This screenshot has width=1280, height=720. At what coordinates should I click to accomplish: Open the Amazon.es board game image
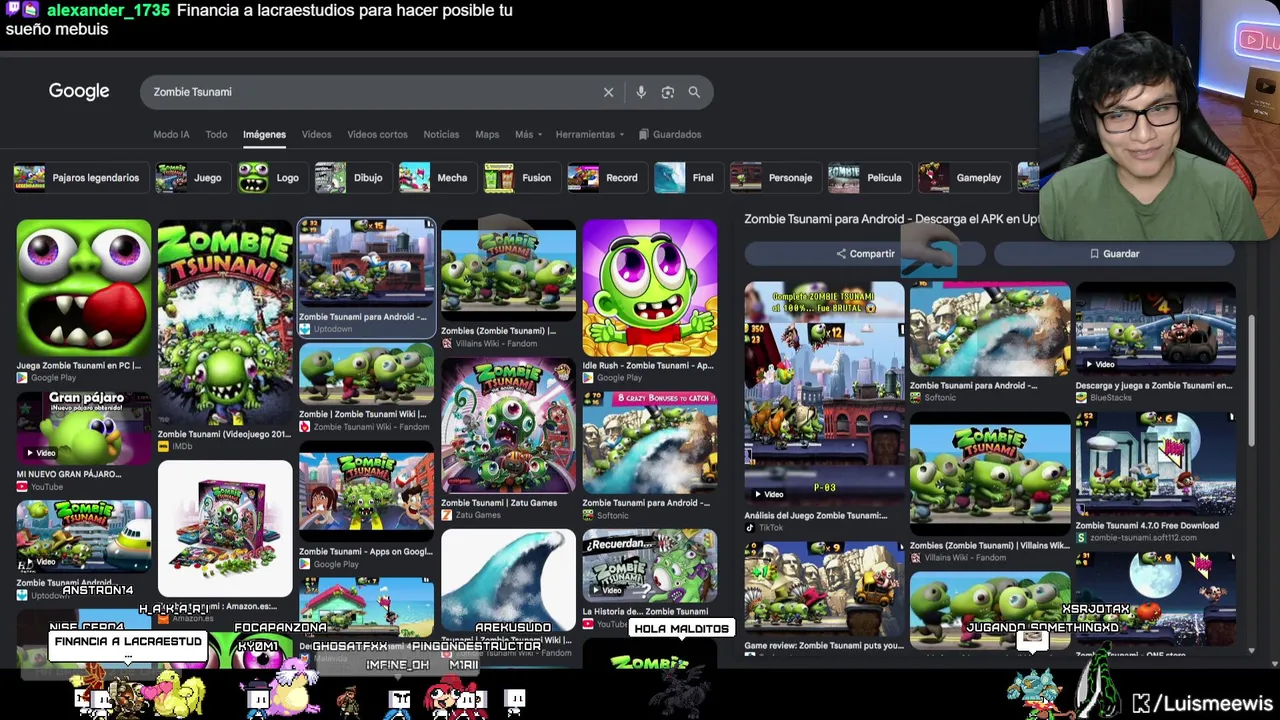(225, 528)
